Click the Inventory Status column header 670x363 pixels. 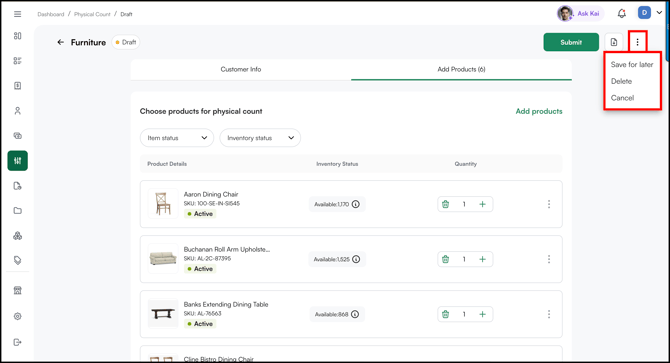pos(337,164)
